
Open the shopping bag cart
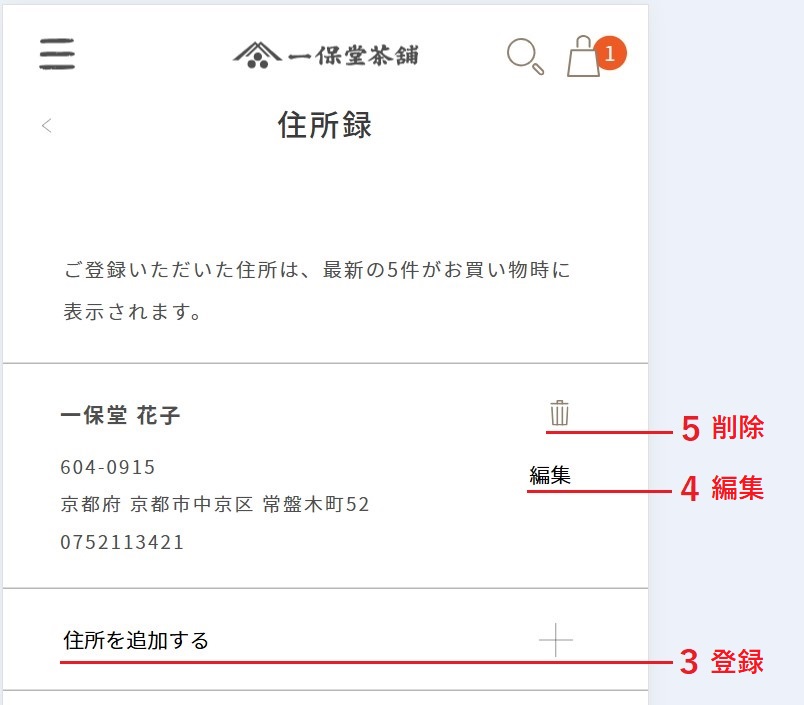pos(584,56)
